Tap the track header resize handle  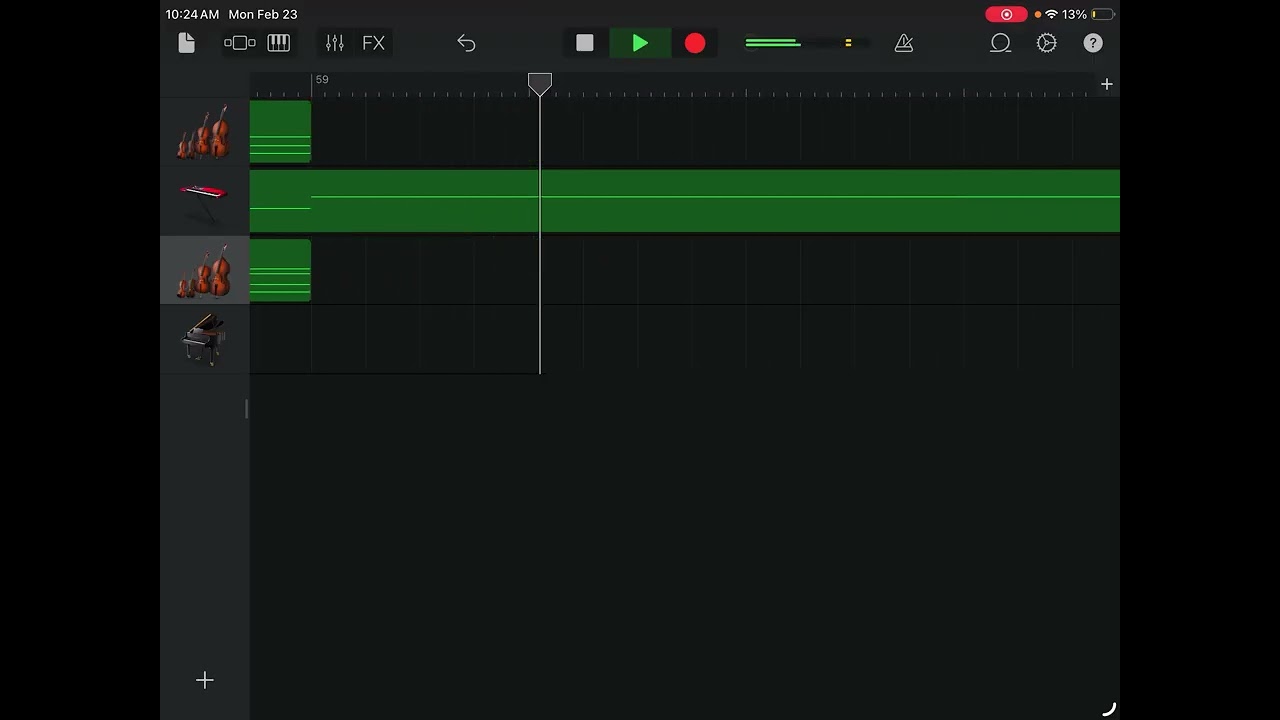point(246,409)
